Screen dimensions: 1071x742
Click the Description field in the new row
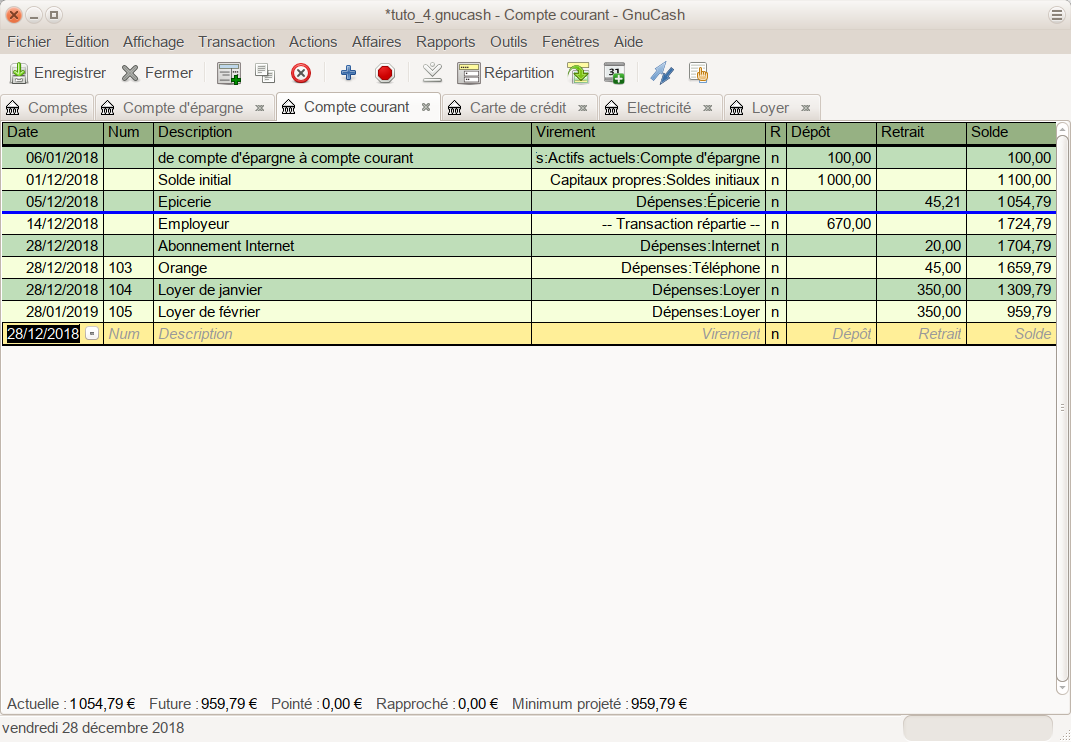342,334
